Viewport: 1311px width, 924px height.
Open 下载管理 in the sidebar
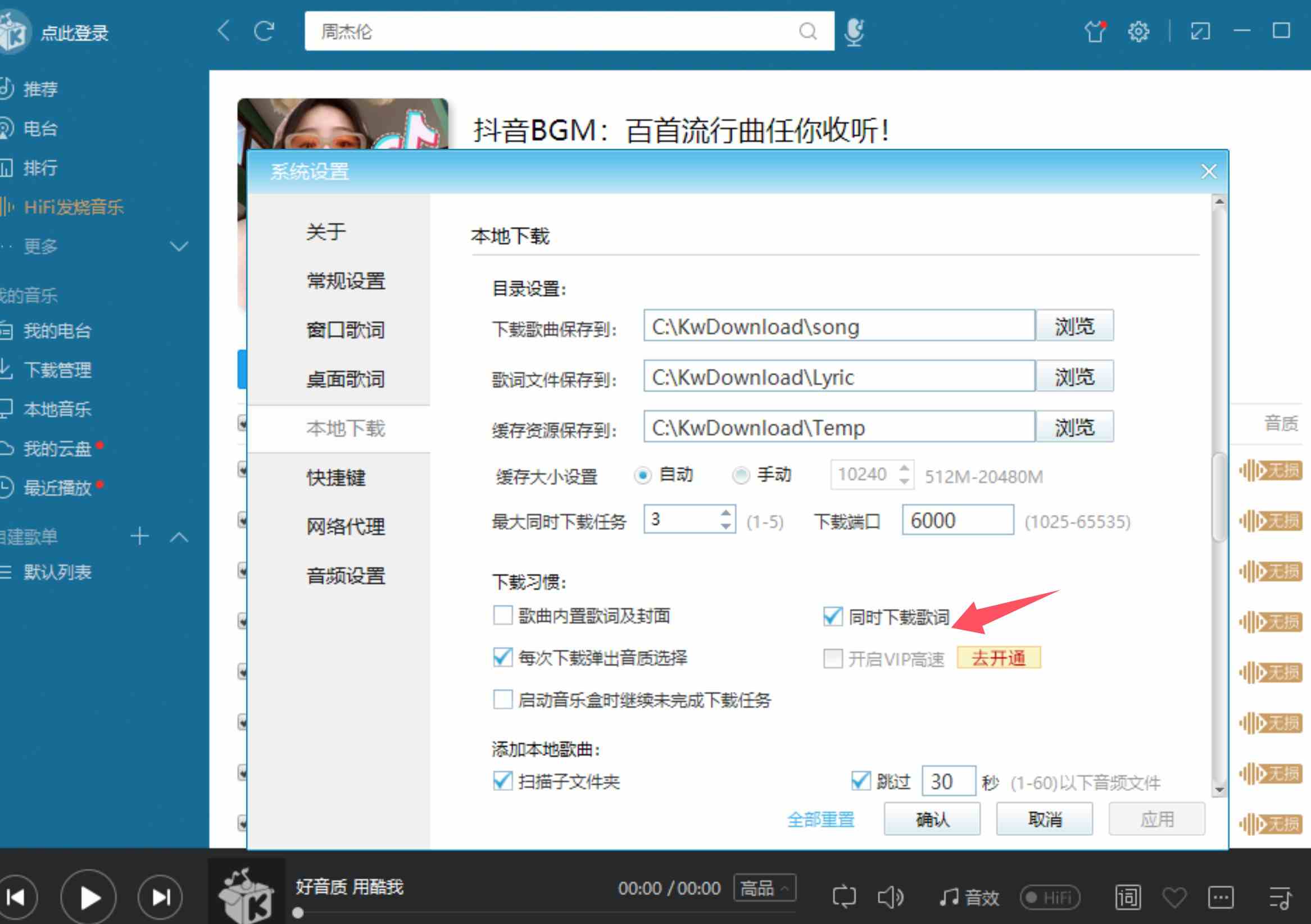coord(57,370)
